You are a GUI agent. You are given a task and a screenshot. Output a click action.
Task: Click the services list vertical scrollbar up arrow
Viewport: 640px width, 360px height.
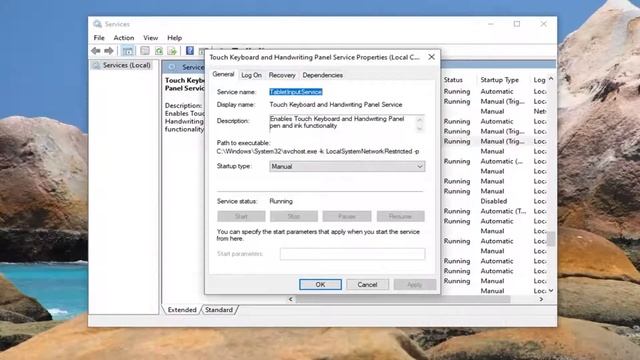tap(551, 79)
